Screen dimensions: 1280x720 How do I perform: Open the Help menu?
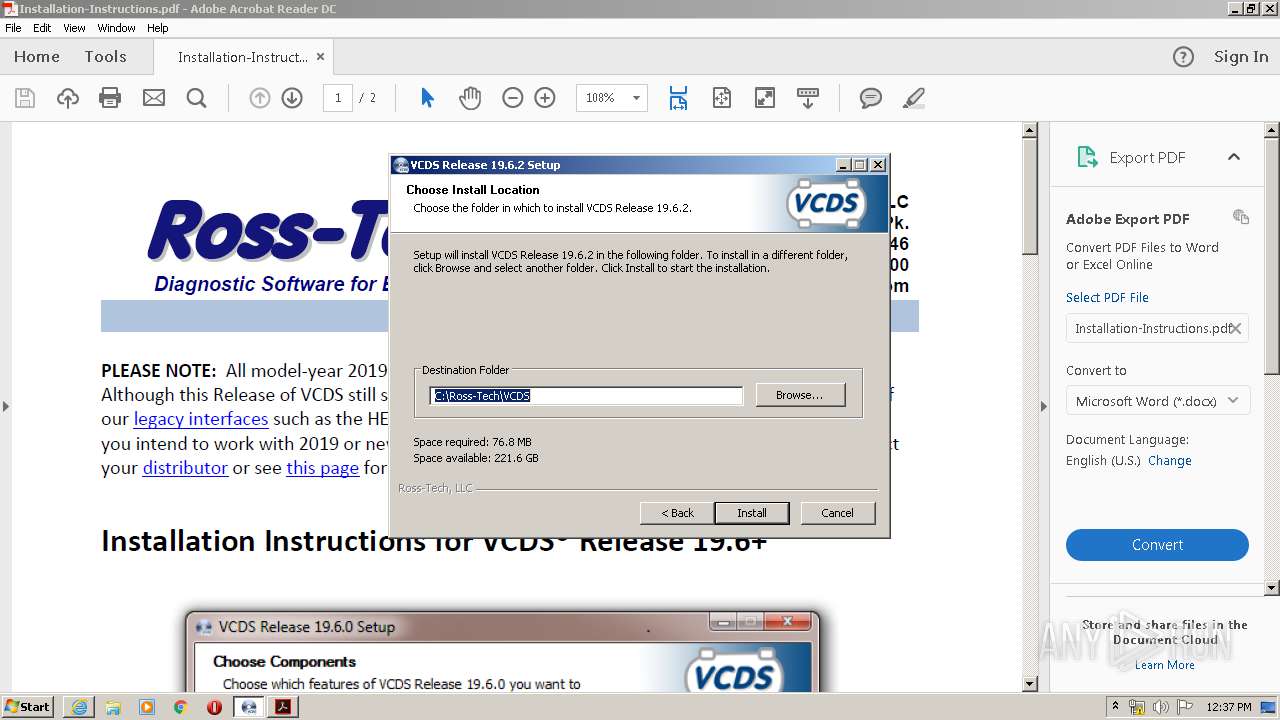click(158, 28)
